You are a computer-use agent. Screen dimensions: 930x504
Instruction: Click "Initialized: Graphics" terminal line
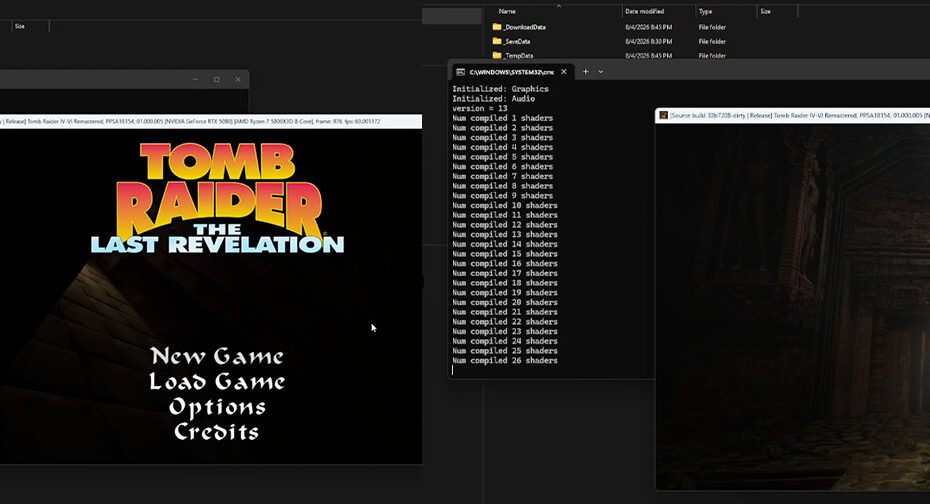pos(501,89)
